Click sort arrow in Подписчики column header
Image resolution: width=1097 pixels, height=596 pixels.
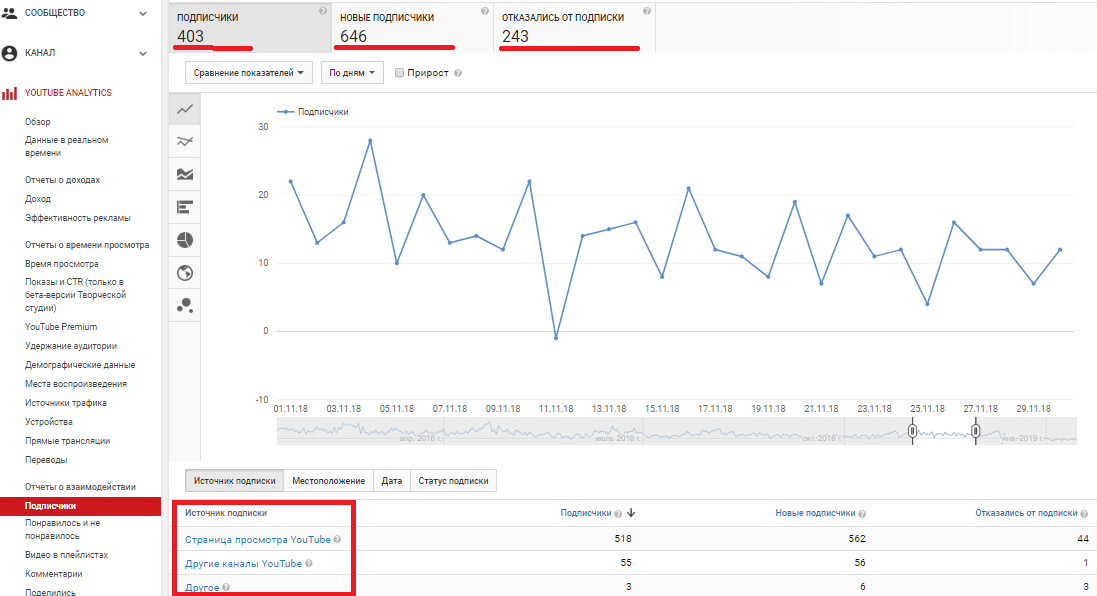click(632, 513)
